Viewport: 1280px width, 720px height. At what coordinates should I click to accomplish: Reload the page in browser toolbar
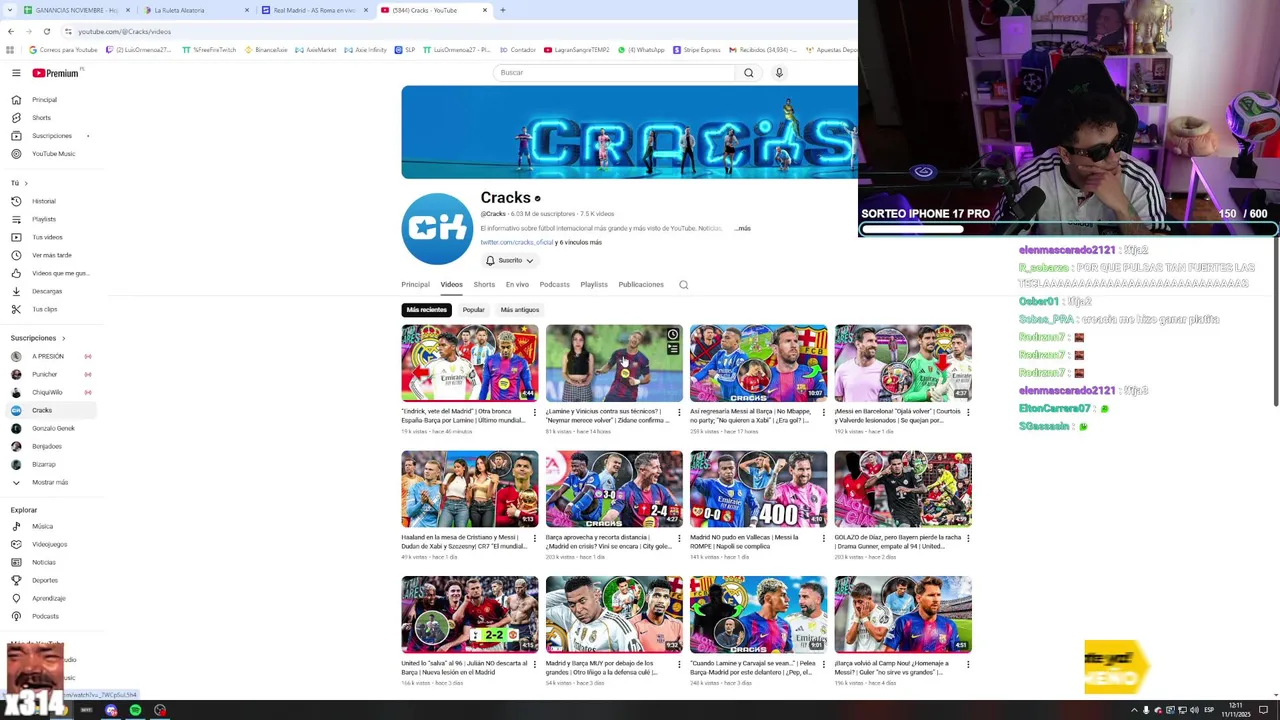[46, 31]
